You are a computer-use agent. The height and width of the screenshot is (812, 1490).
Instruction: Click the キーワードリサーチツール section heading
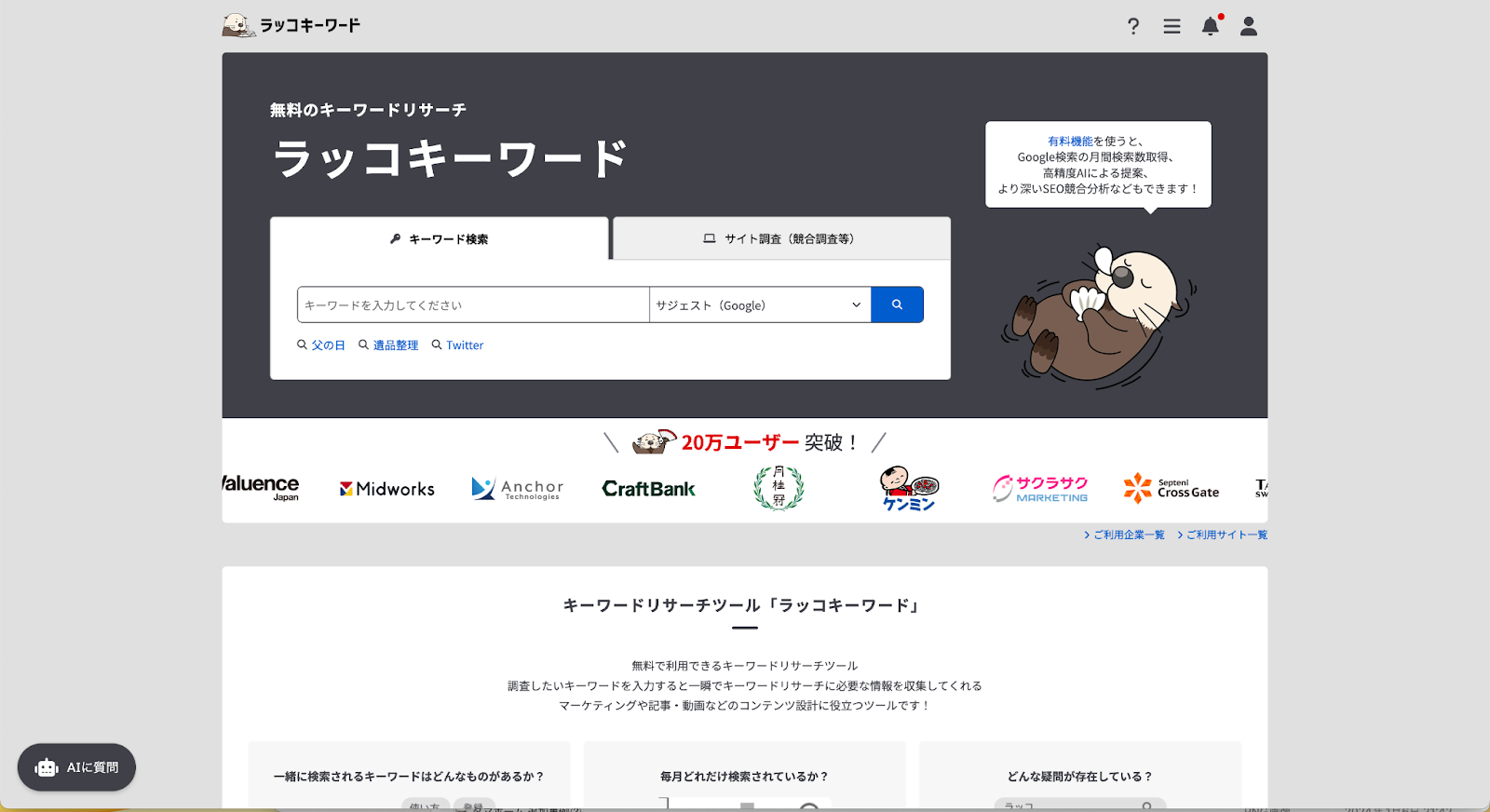point(744,605)
